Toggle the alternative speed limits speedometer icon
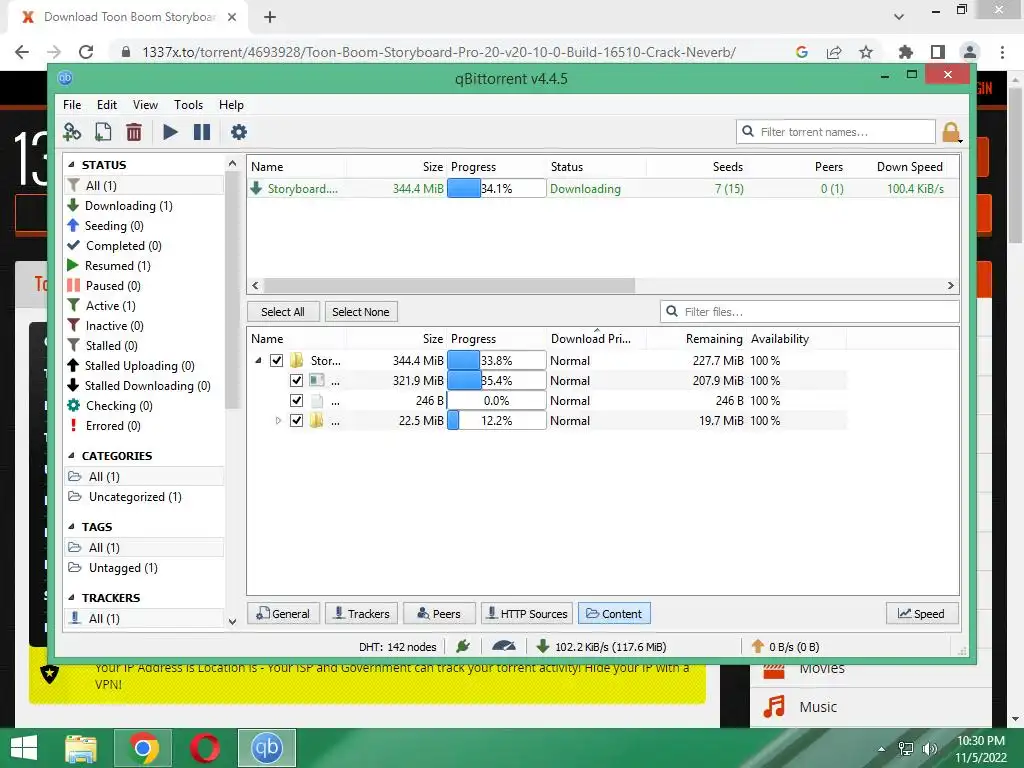This screenshot has height=768, width=1024. pos(504,647)
